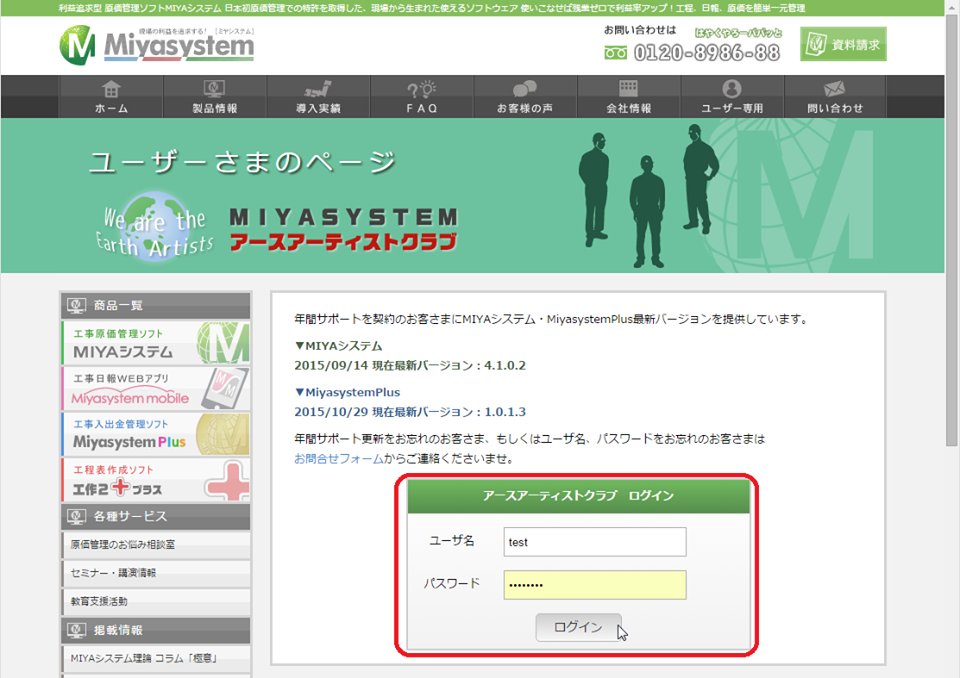The height and width of the screenshot is (678, 960).
Task: Click the ログイン button
Action: [579, 627]
